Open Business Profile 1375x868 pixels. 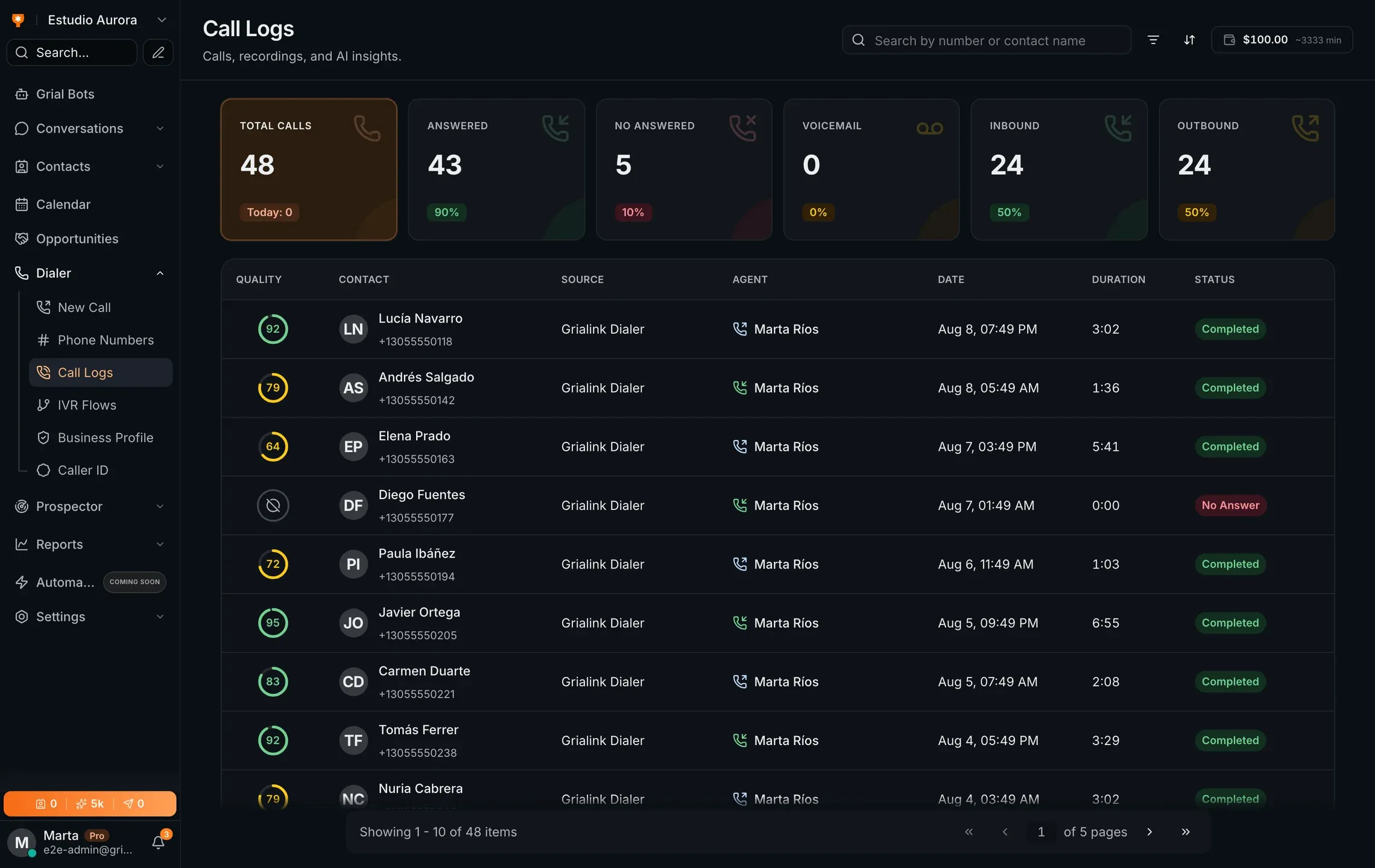101,438
